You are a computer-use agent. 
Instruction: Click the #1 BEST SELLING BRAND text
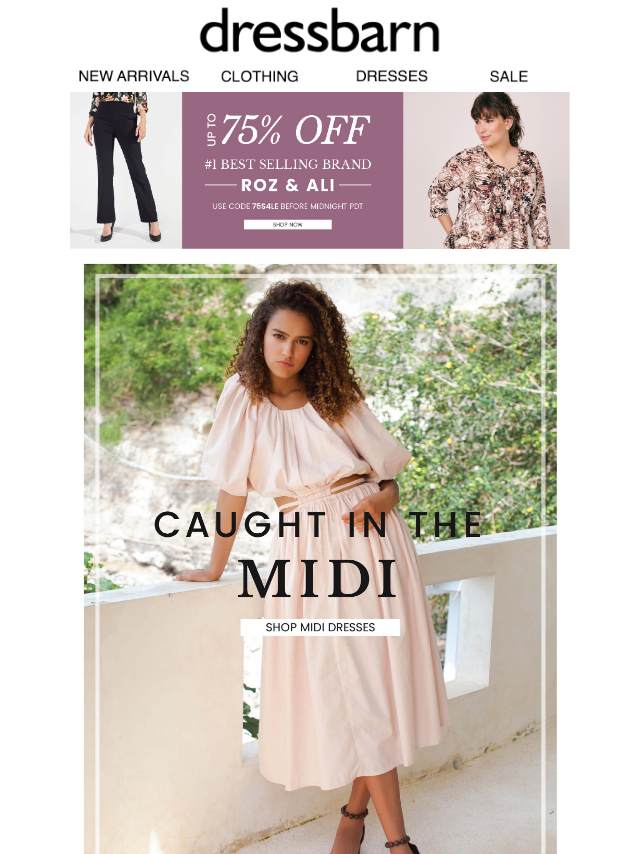coord(288,164)
